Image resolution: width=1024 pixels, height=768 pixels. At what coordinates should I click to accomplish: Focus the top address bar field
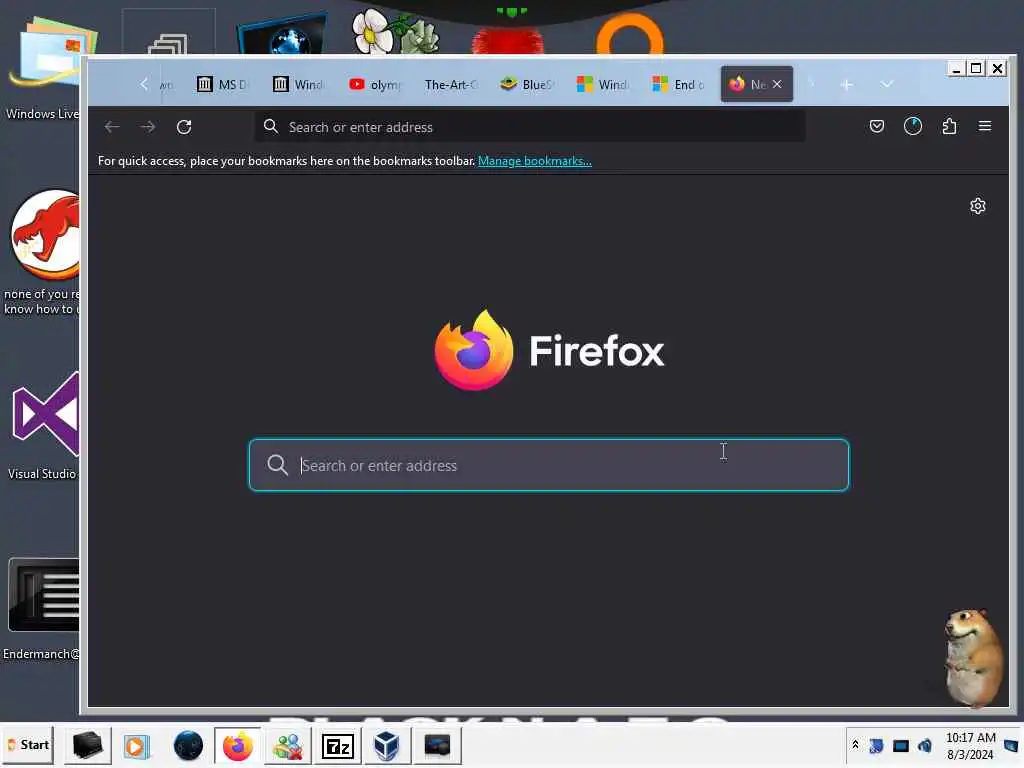coord(530,127)
